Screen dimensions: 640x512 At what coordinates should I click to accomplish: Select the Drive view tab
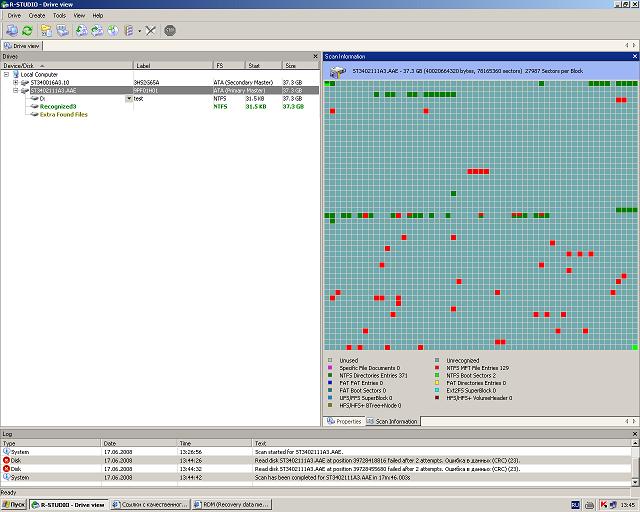pyautogui.click(x=22, y=46)
